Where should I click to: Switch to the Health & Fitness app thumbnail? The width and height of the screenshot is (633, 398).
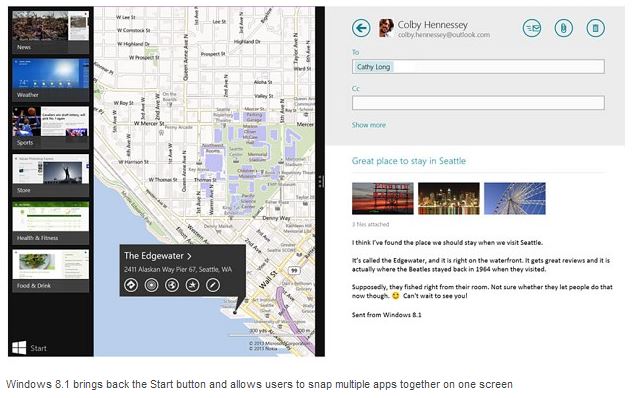pyautogui.click(x=50, y=223)
